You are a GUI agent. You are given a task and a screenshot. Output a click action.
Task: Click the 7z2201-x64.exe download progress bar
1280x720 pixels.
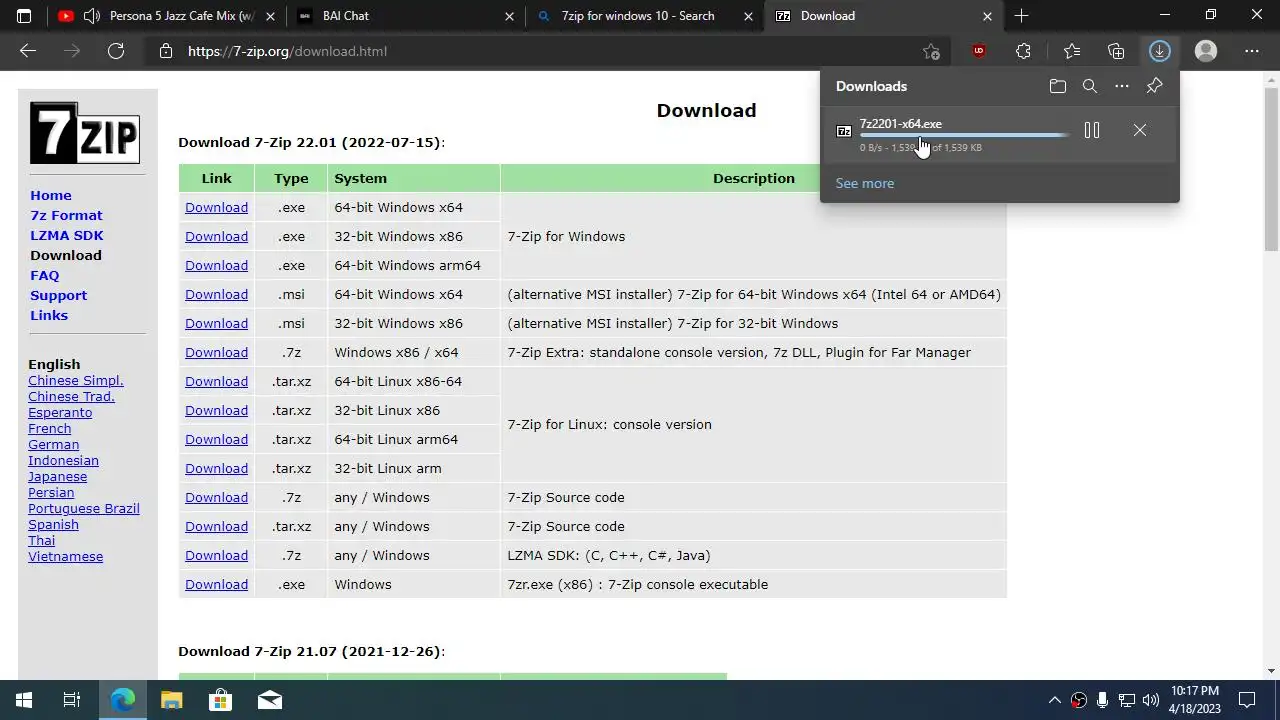964,135
